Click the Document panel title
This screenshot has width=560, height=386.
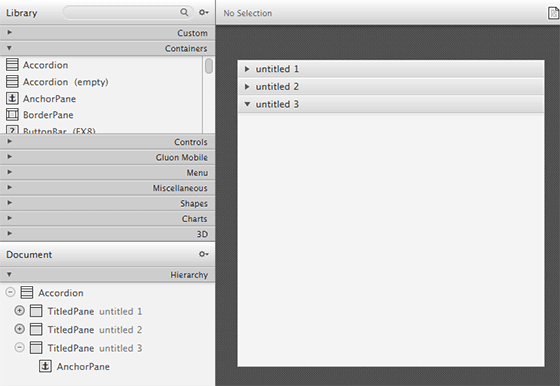pos(29,255)
